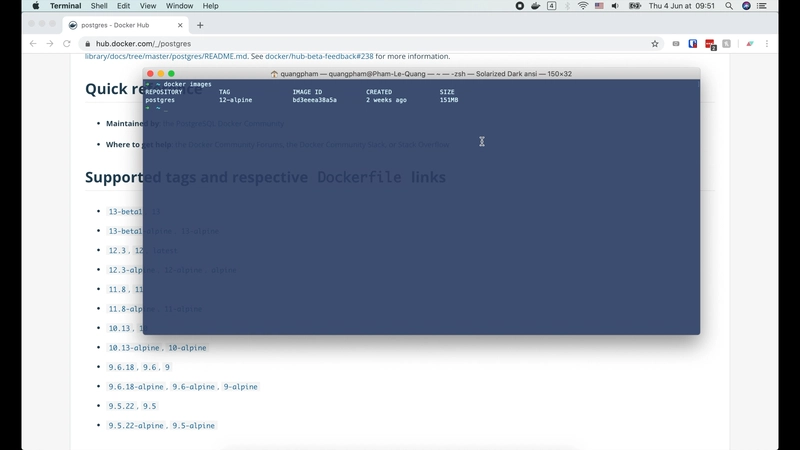Viewport: 800px width, 450px height.
Task: Open the 9.5.22 tag link
Action: click(121, 406)
